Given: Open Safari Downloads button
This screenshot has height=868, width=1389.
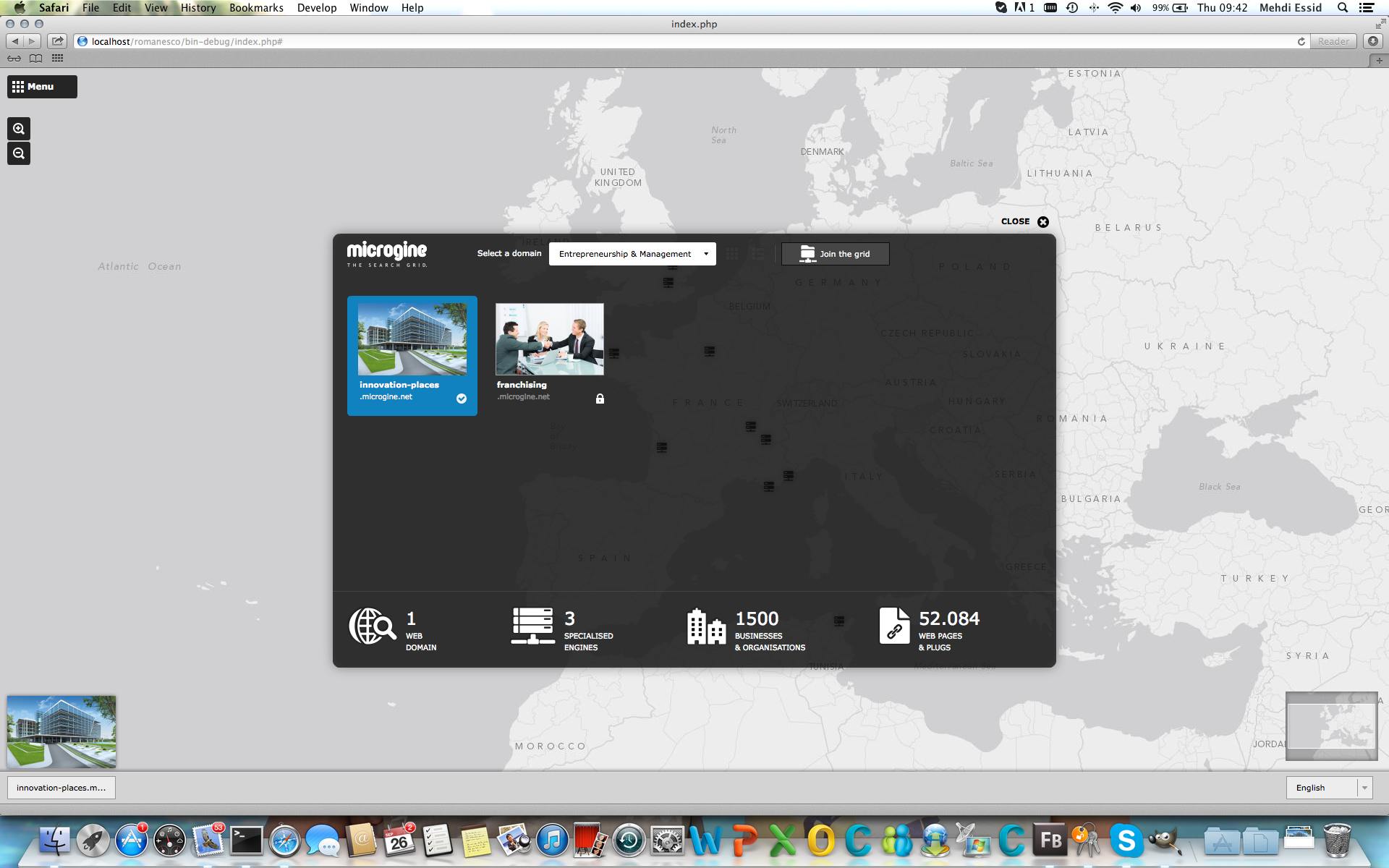Looking at the screenshot, I should pos(1373,41).
